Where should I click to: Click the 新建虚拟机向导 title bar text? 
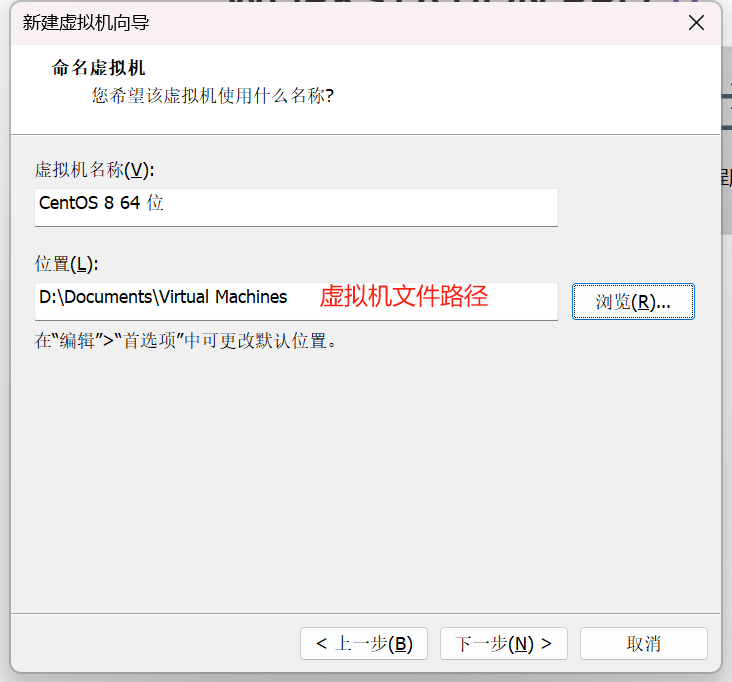click(x=87, y=22)
